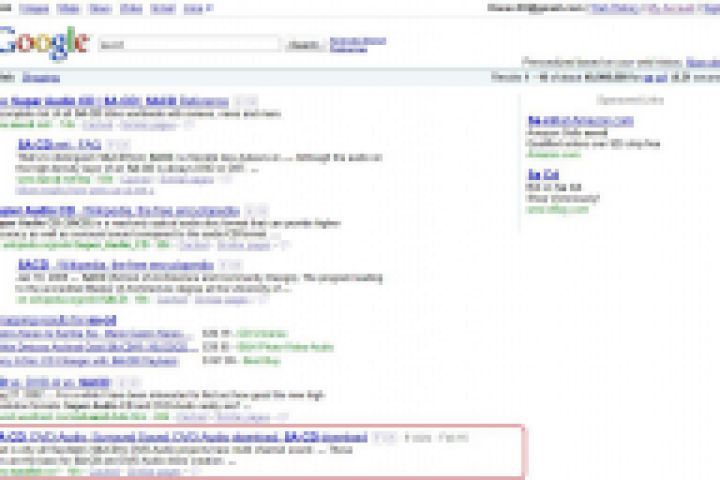Open the Super Audio CD SACD Reference result
This screenshot has height=480, width=720.
[x=114, y=101]
